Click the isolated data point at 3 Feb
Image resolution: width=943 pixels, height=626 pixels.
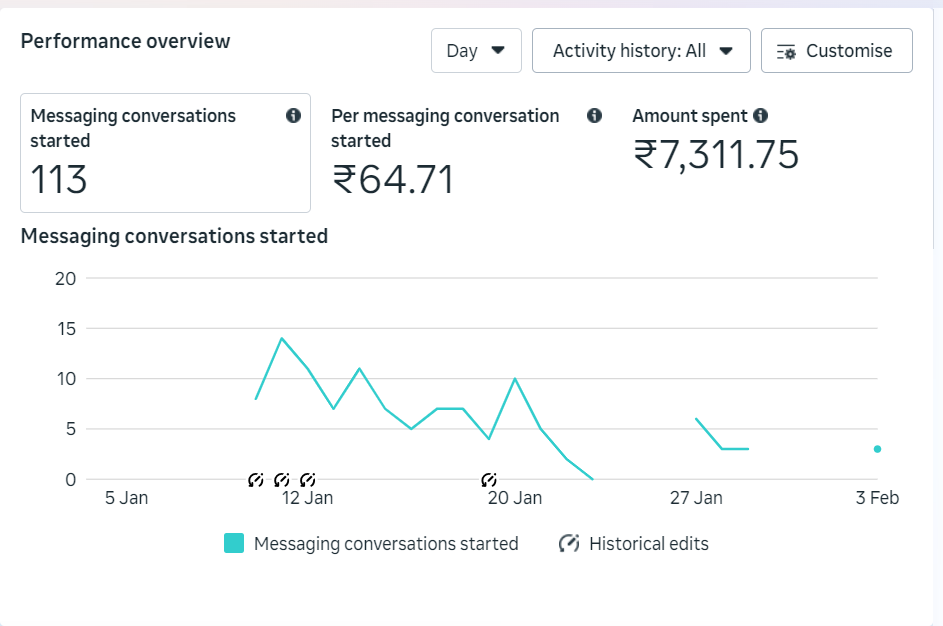coord(877,449)
